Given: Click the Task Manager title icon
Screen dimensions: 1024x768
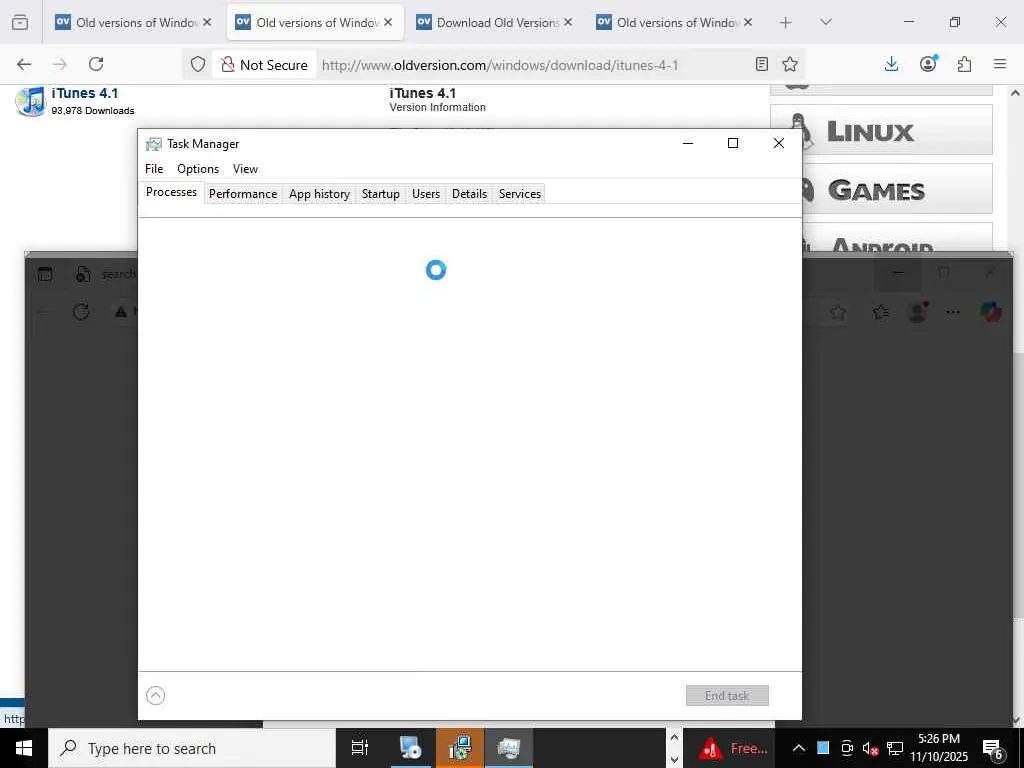Looking at the screenshot, I should (153, 144).
